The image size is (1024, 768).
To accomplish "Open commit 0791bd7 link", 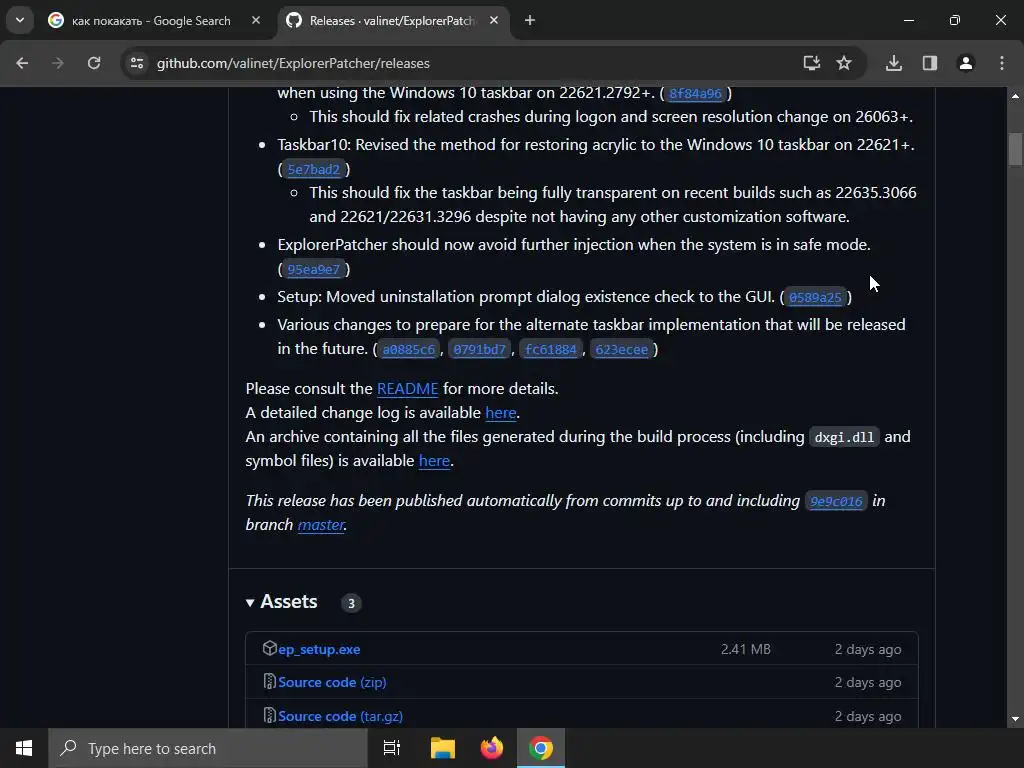I will tap(479, 350).
